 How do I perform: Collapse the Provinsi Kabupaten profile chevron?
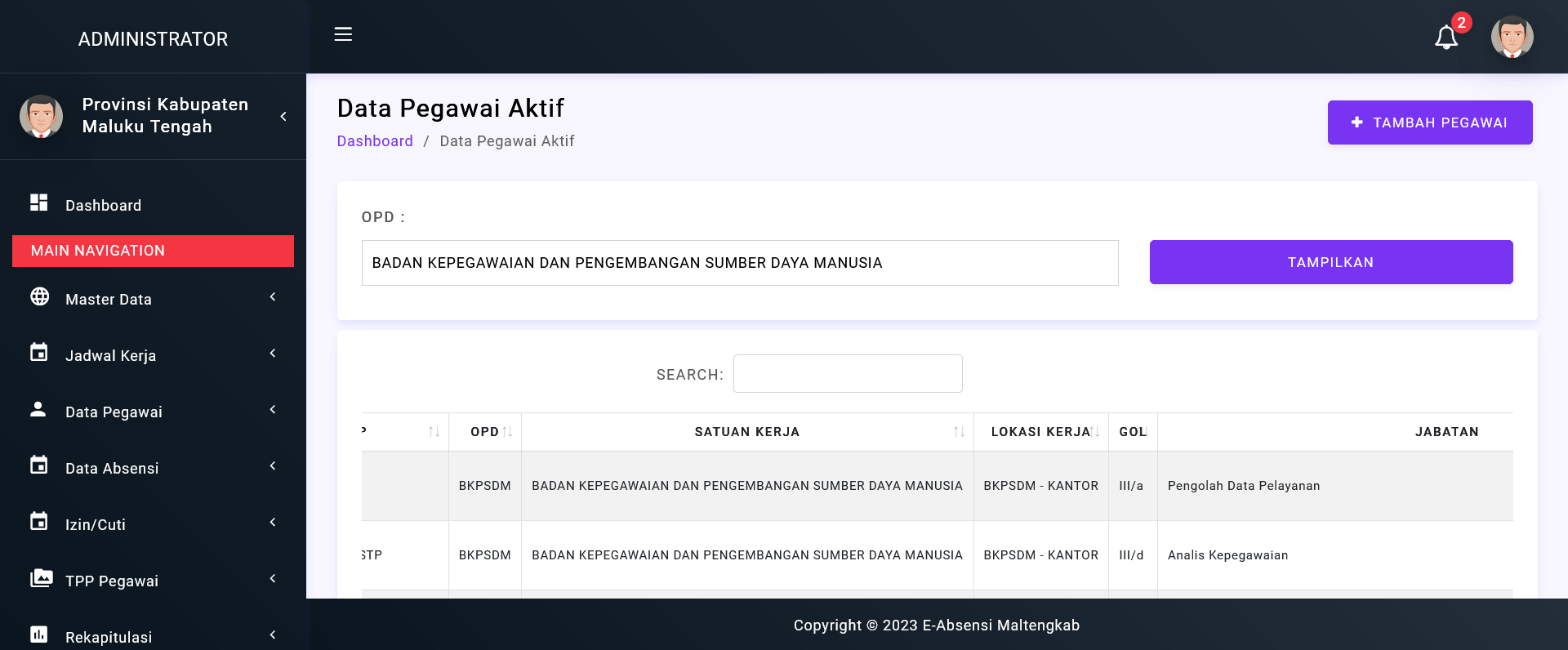pyautogui.click(x=283, y=117)
